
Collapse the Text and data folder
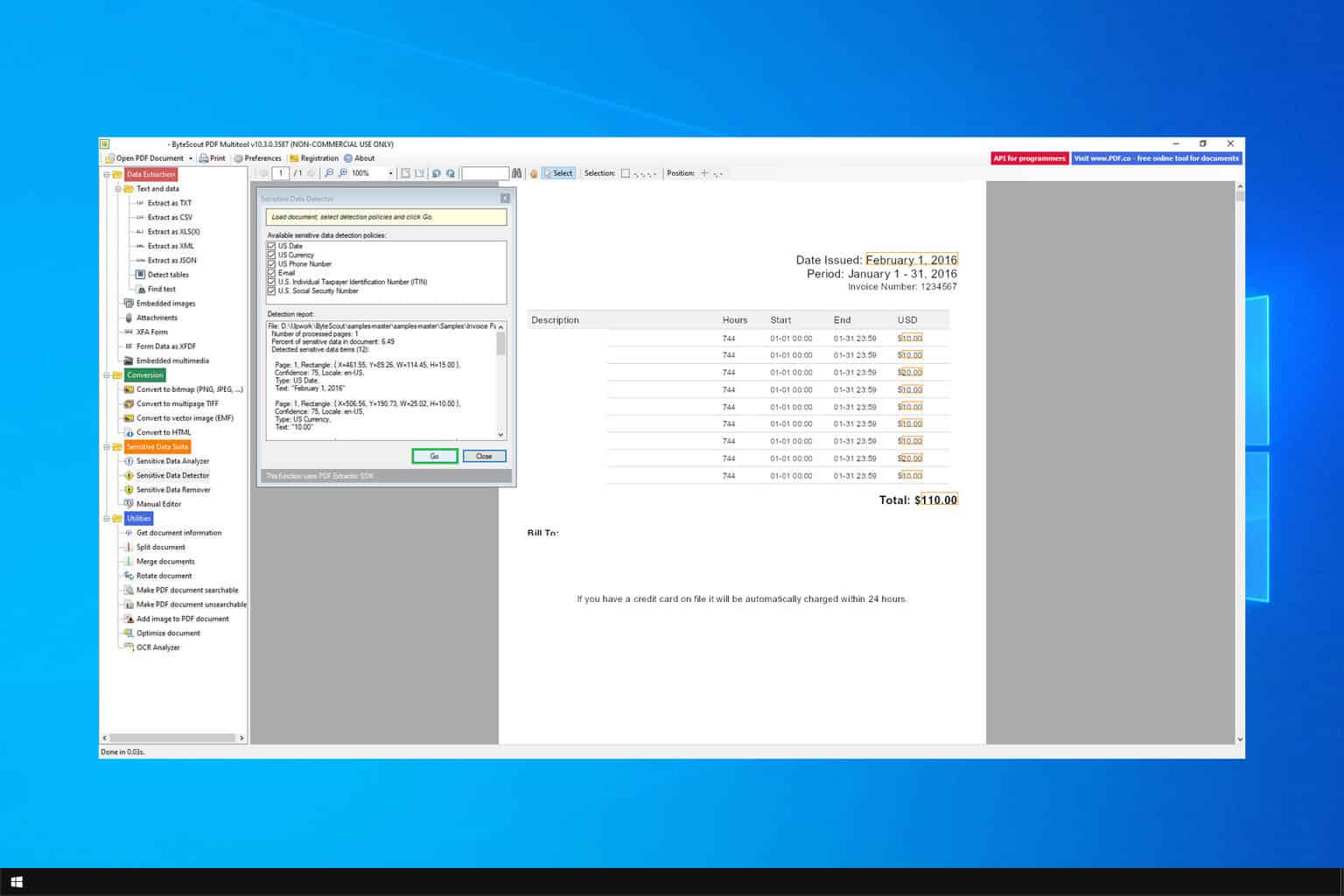(118, 189)
